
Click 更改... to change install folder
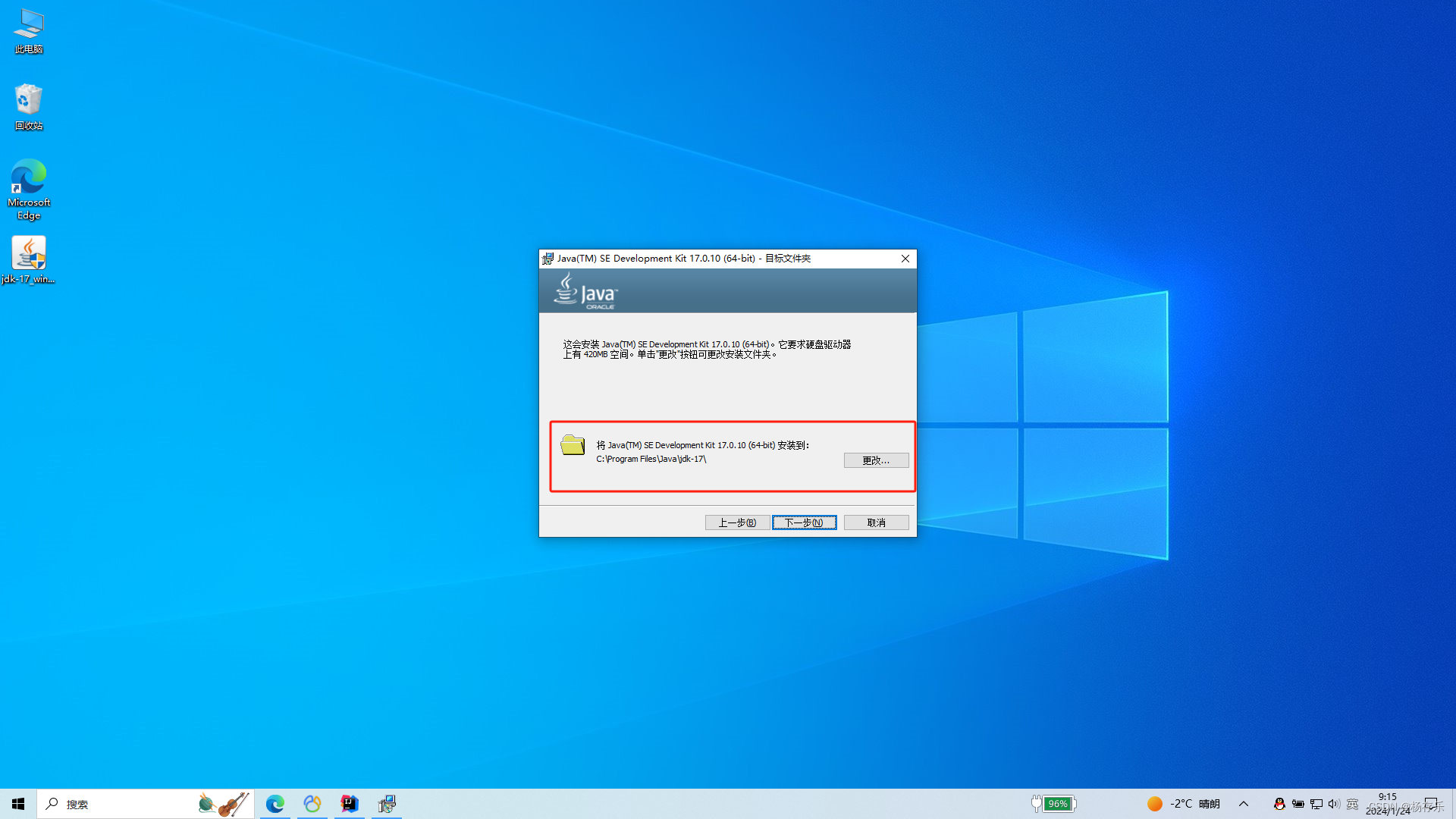tap(876, 460)
